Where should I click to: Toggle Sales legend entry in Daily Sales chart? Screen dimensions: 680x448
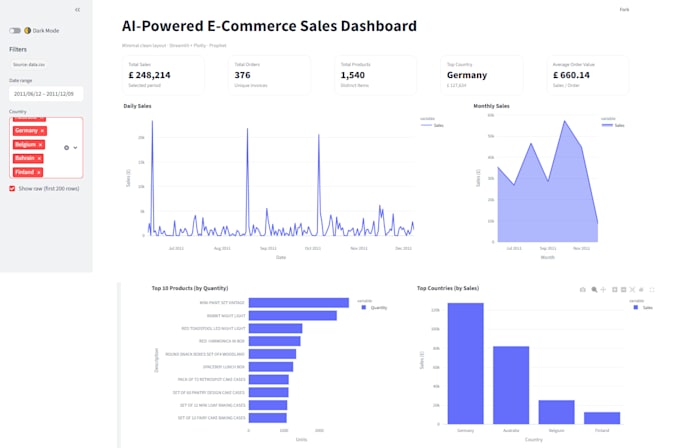[432, 125]
